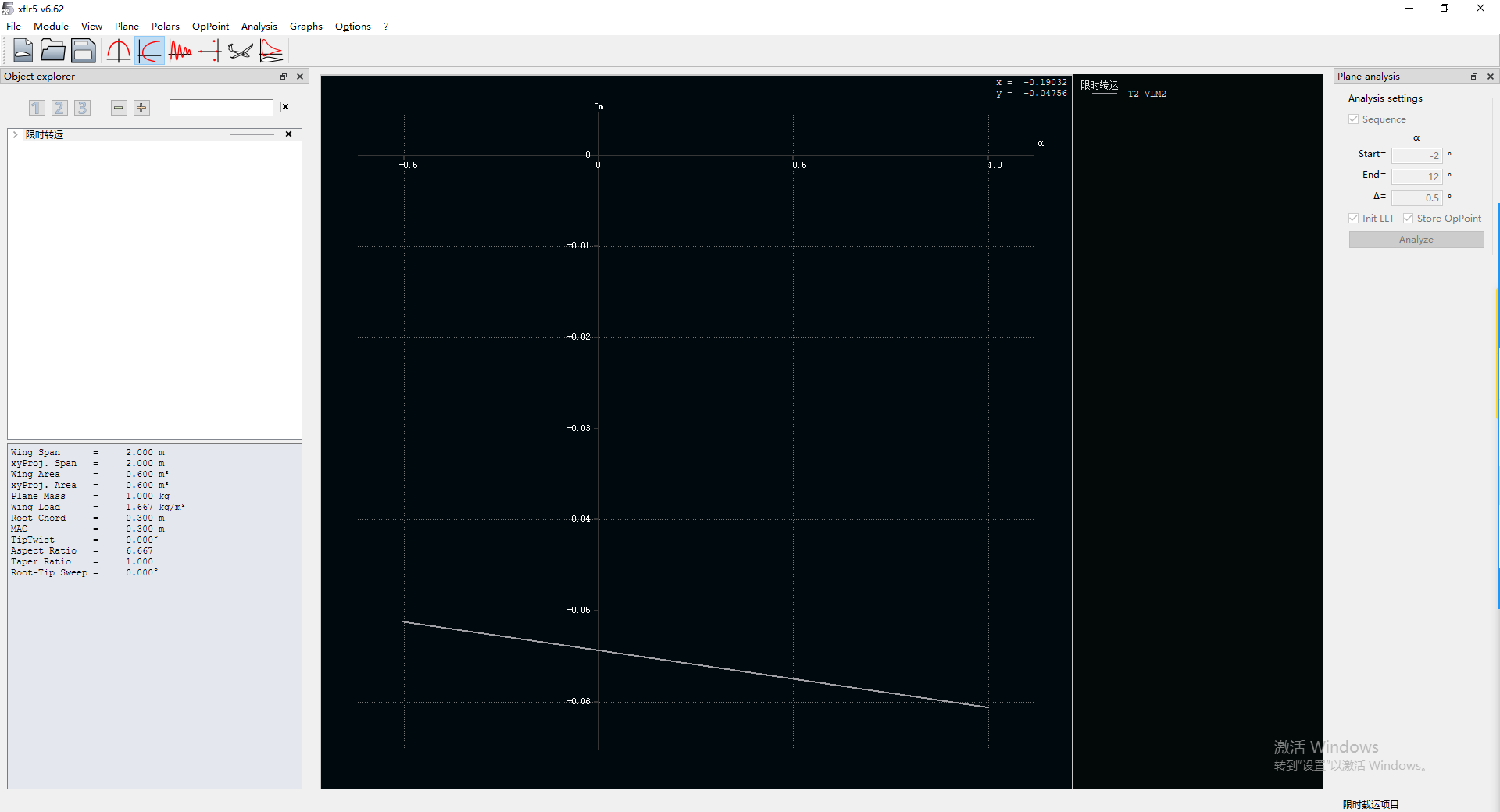Click the End alpha input field
The height and width of the screenshot is (812, 1500).
(1416, 176)
